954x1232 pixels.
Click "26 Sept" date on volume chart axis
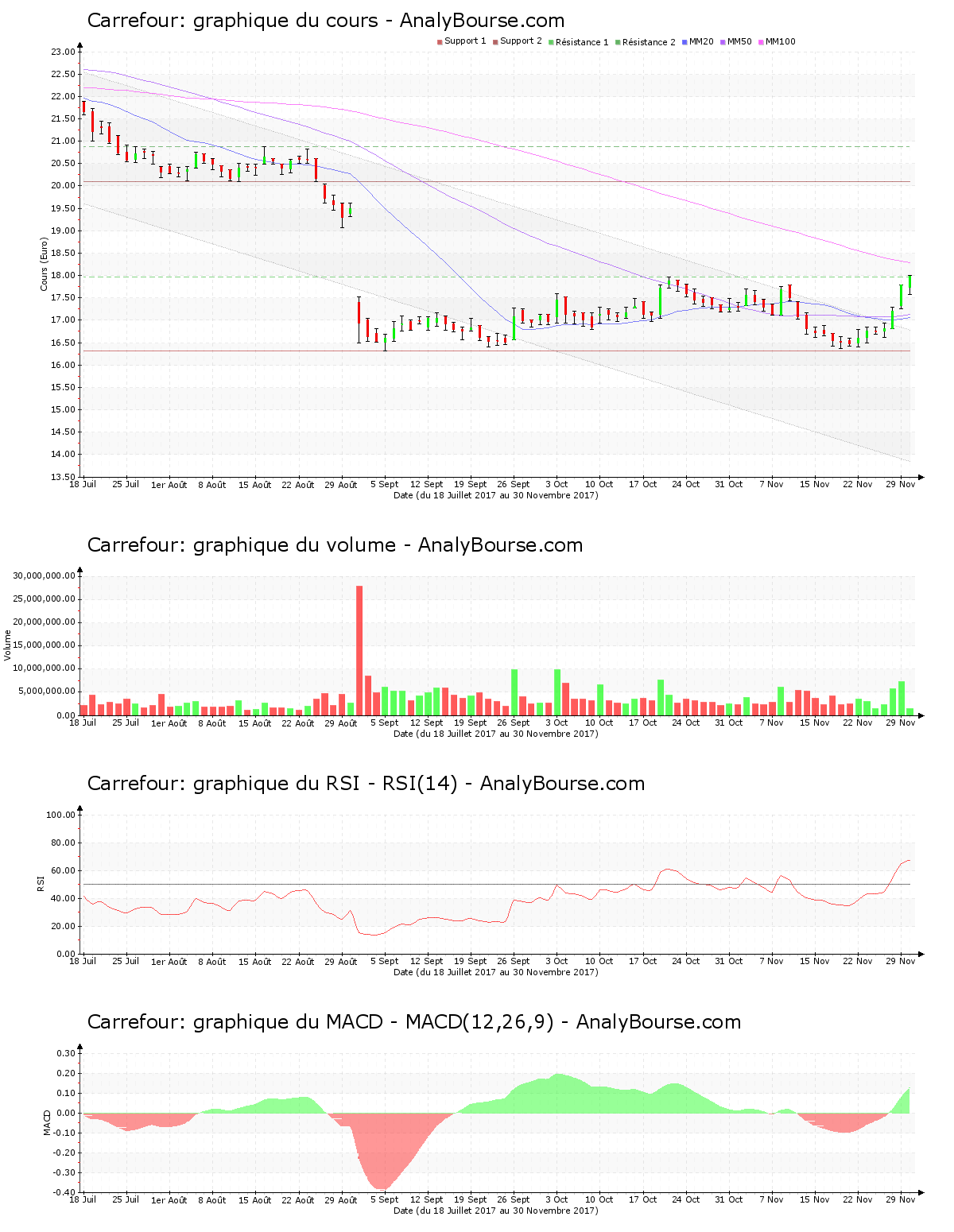(x=514, y=723)
